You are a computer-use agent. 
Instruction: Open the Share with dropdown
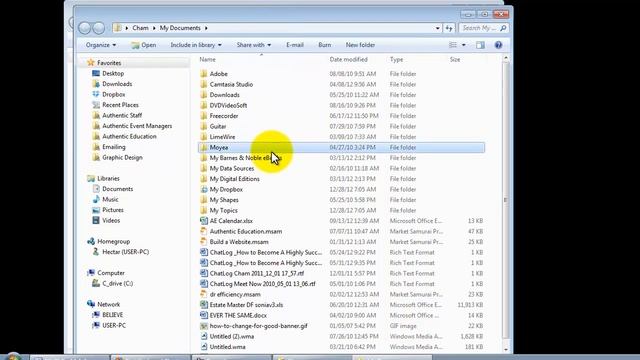tap(253, 45)
